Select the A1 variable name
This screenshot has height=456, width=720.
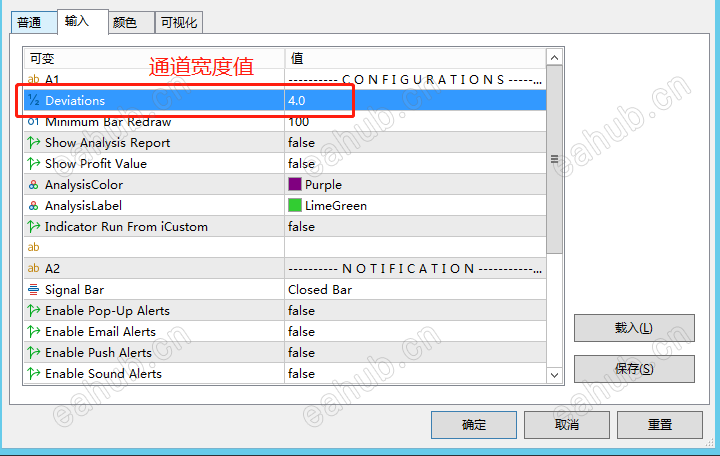tap(52, 79)
